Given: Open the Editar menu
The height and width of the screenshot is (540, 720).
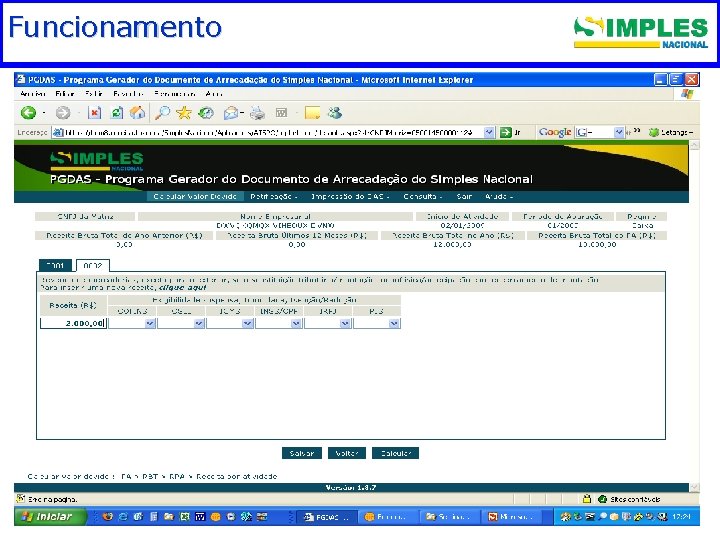Looking at the screenshot, I should click(x=65, y=94).
